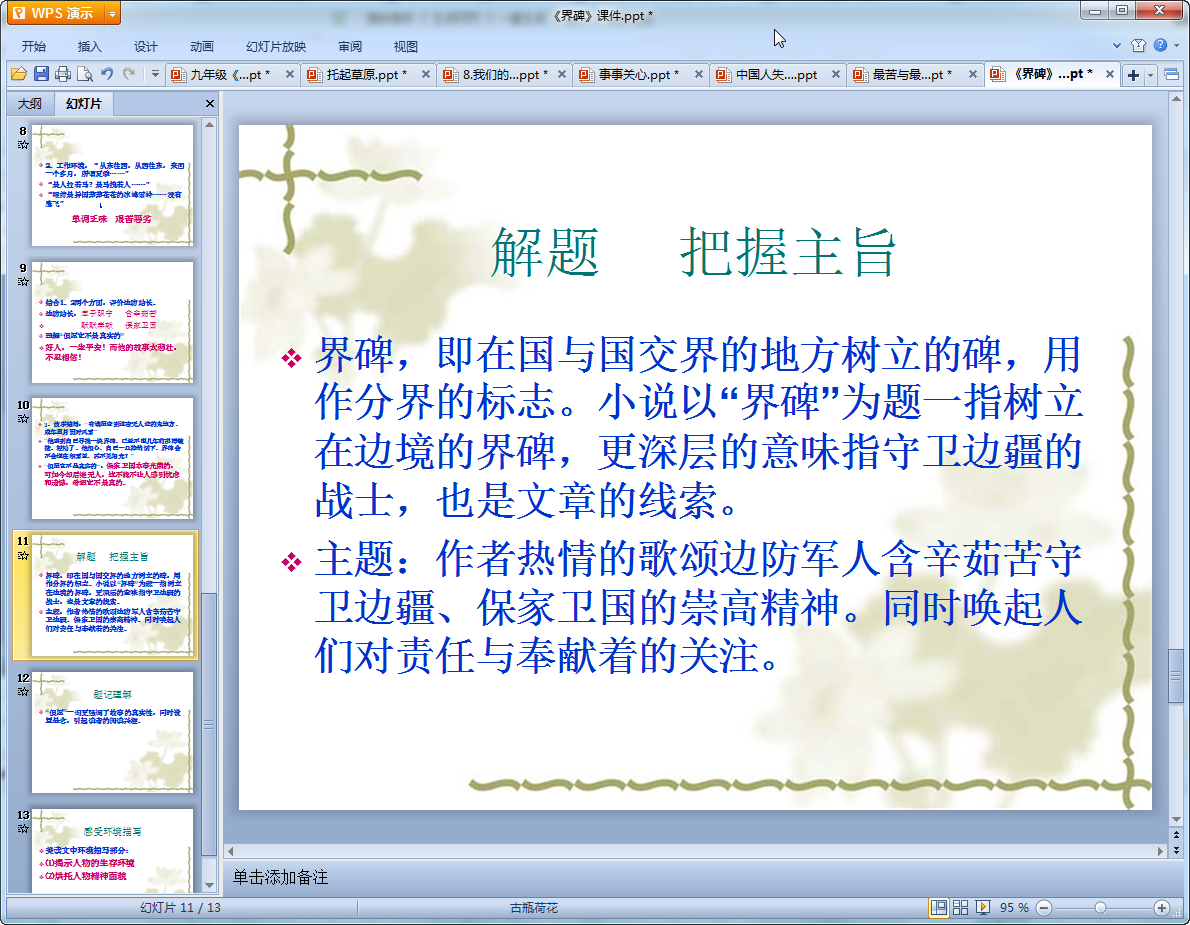Select slide 10 thumbnail

112,458
